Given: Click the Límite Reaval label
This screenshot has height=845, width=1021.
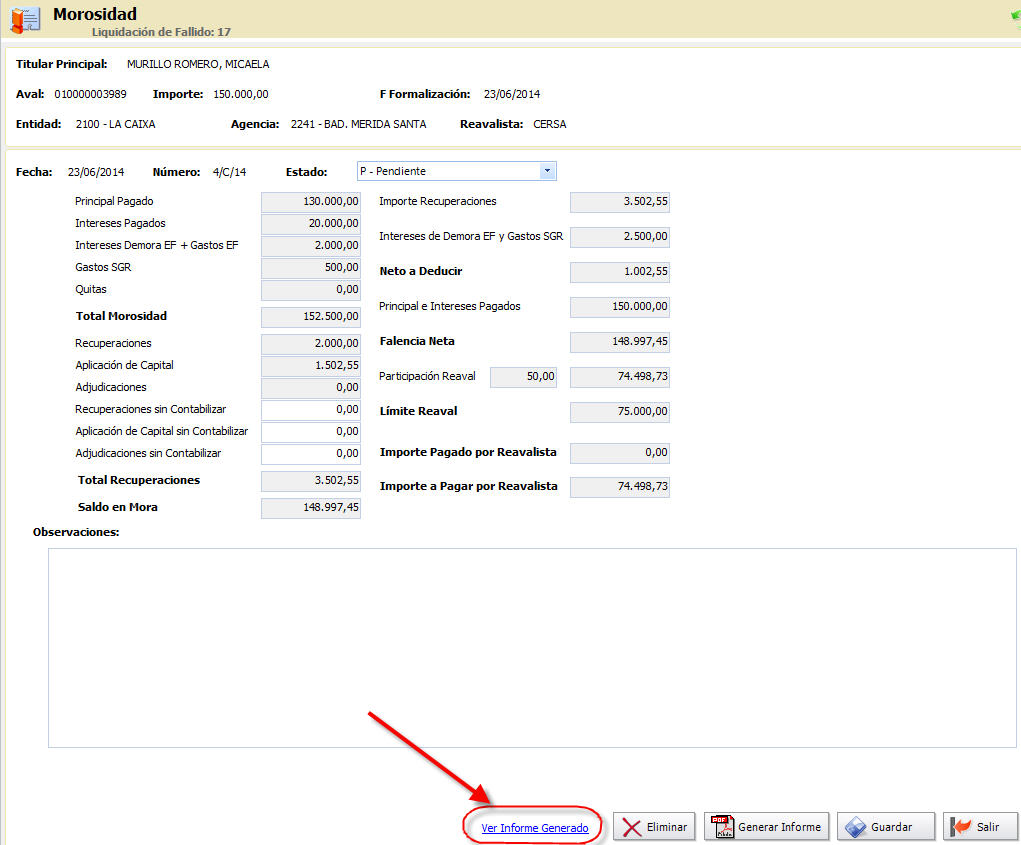Looking at the screenshot, I should tap(418, 411).
